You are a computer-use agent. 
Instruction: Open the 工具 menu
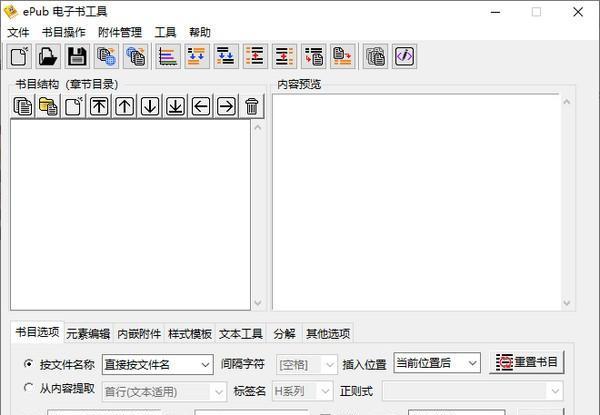pos(165,32)
